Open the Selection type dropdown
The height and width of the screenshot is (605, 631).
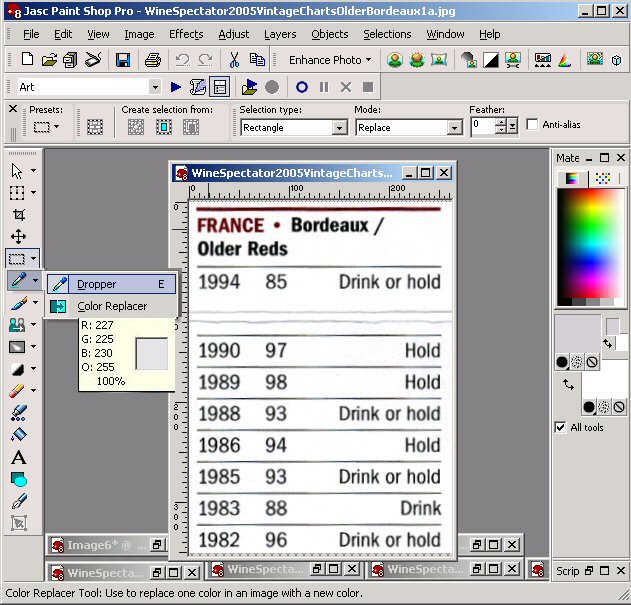coord(339,128)
